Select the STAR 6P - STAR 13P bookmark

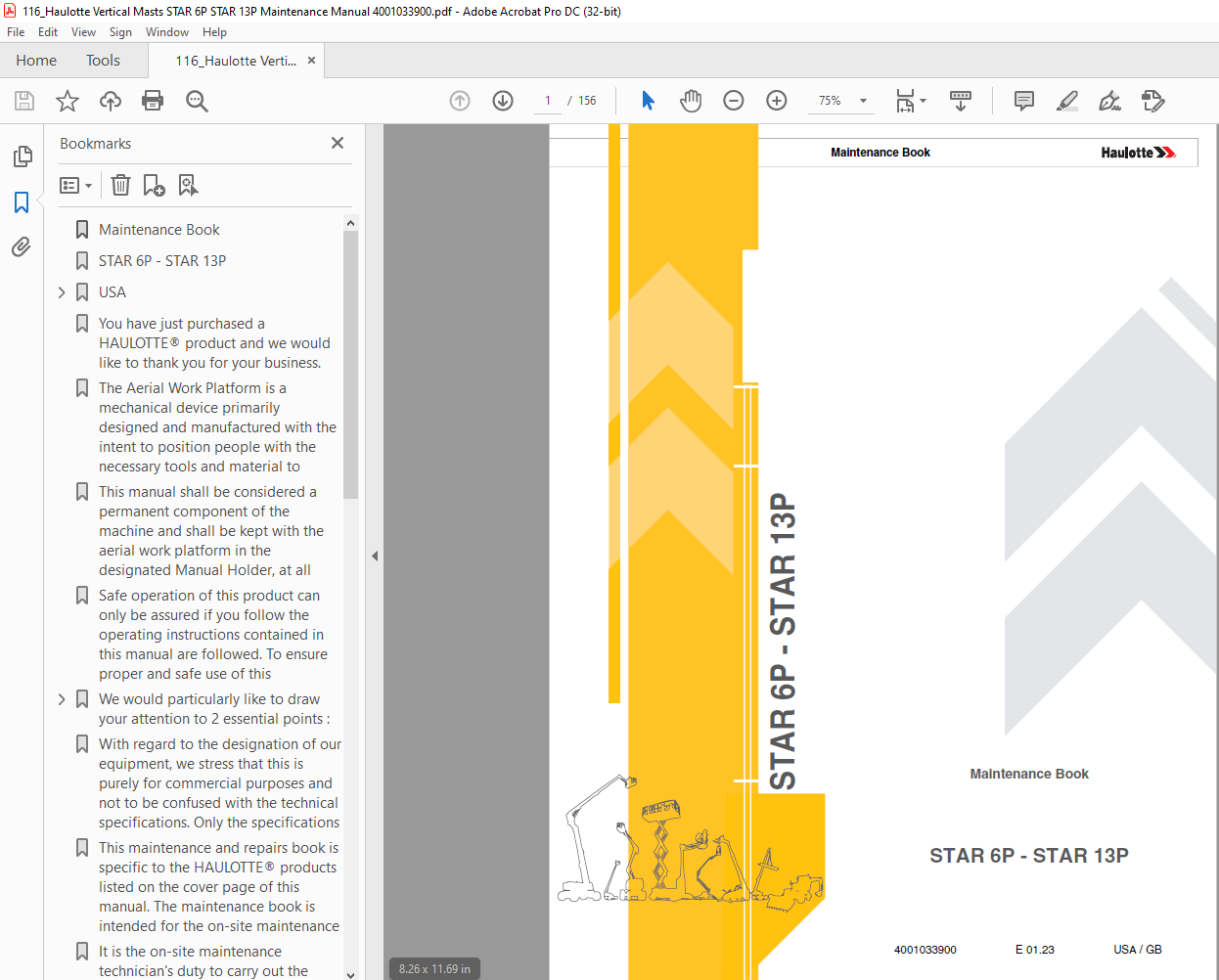(x=162, y=261)
